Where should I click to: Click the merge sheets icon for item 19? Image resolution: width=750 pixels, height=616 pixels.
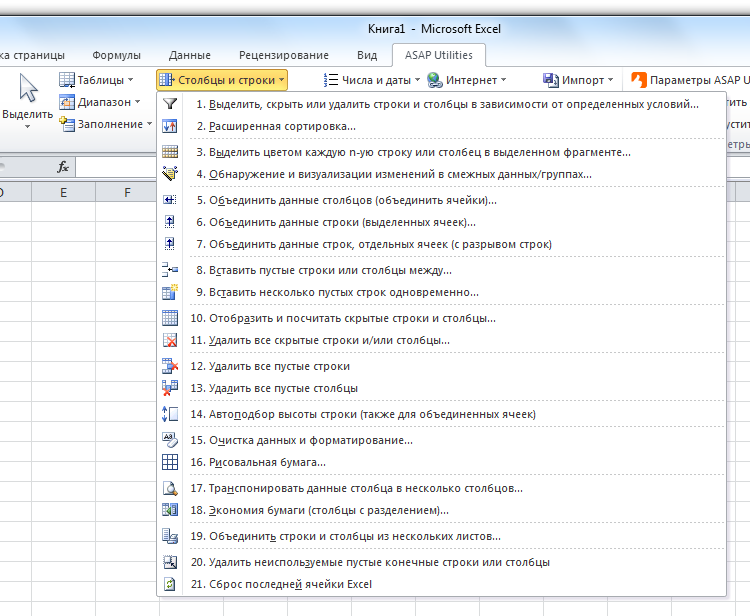click(x=170, y=536)
